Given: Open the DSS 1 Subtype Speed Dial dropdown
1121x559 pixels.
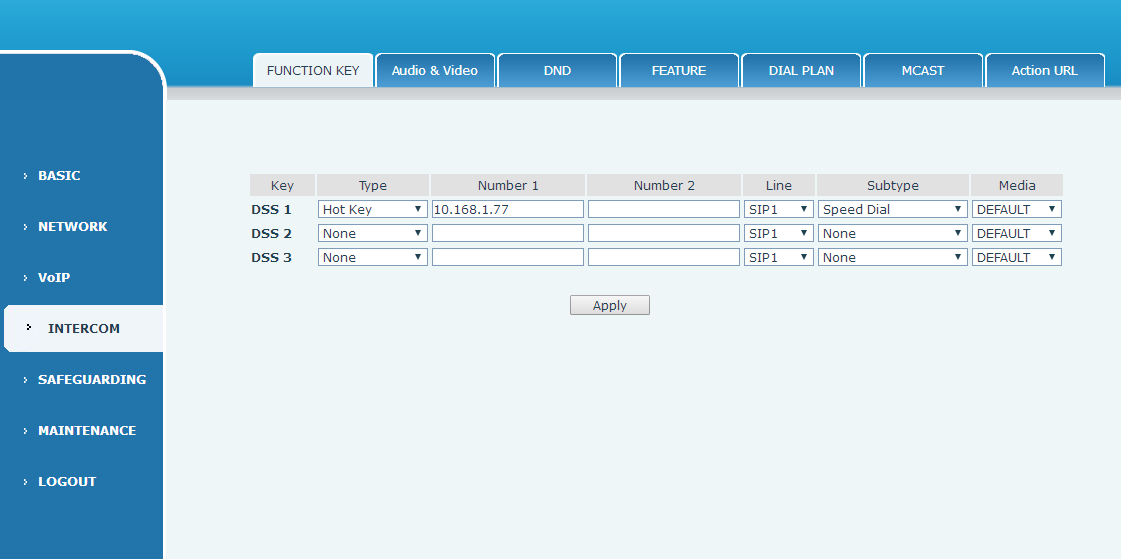Looking at the screenshot, I should pos(893,210).
